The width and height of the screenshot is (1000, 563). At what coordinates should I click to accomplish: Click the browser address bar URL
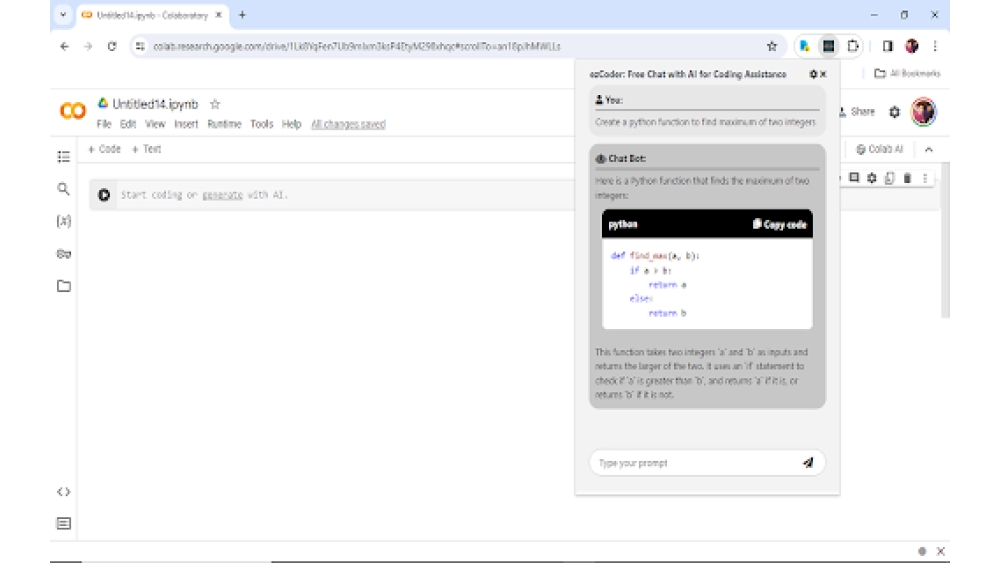click(357, 47)
